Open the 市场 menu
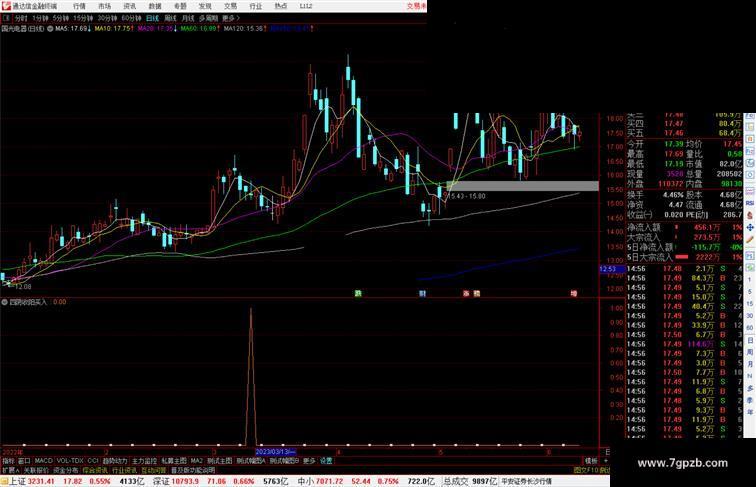This screenshot has width=756, height=487. point(104,6)
